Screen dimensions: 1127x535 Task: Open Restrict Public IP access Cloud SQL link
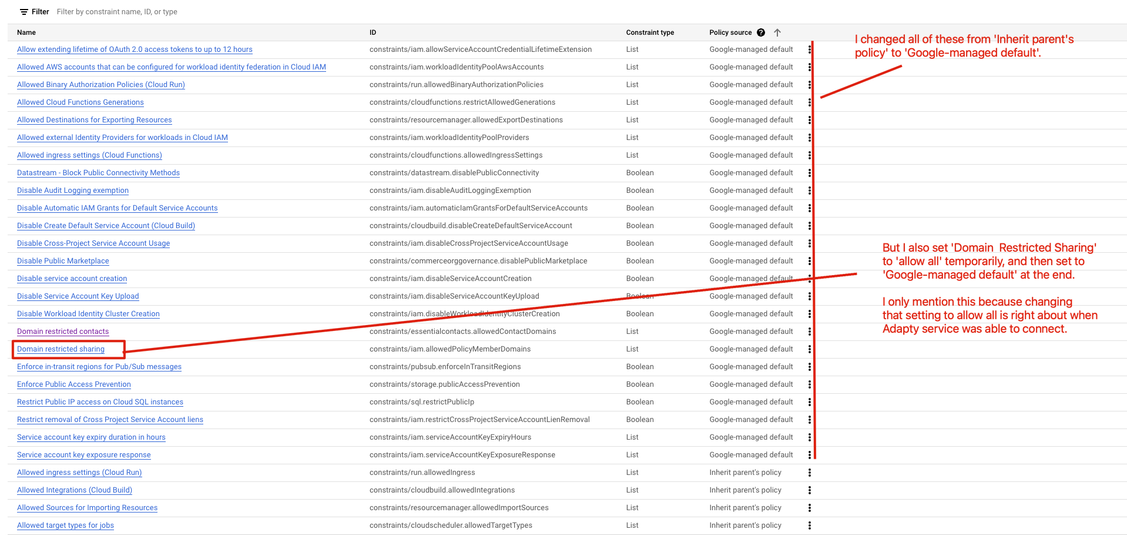pos(100,401)
